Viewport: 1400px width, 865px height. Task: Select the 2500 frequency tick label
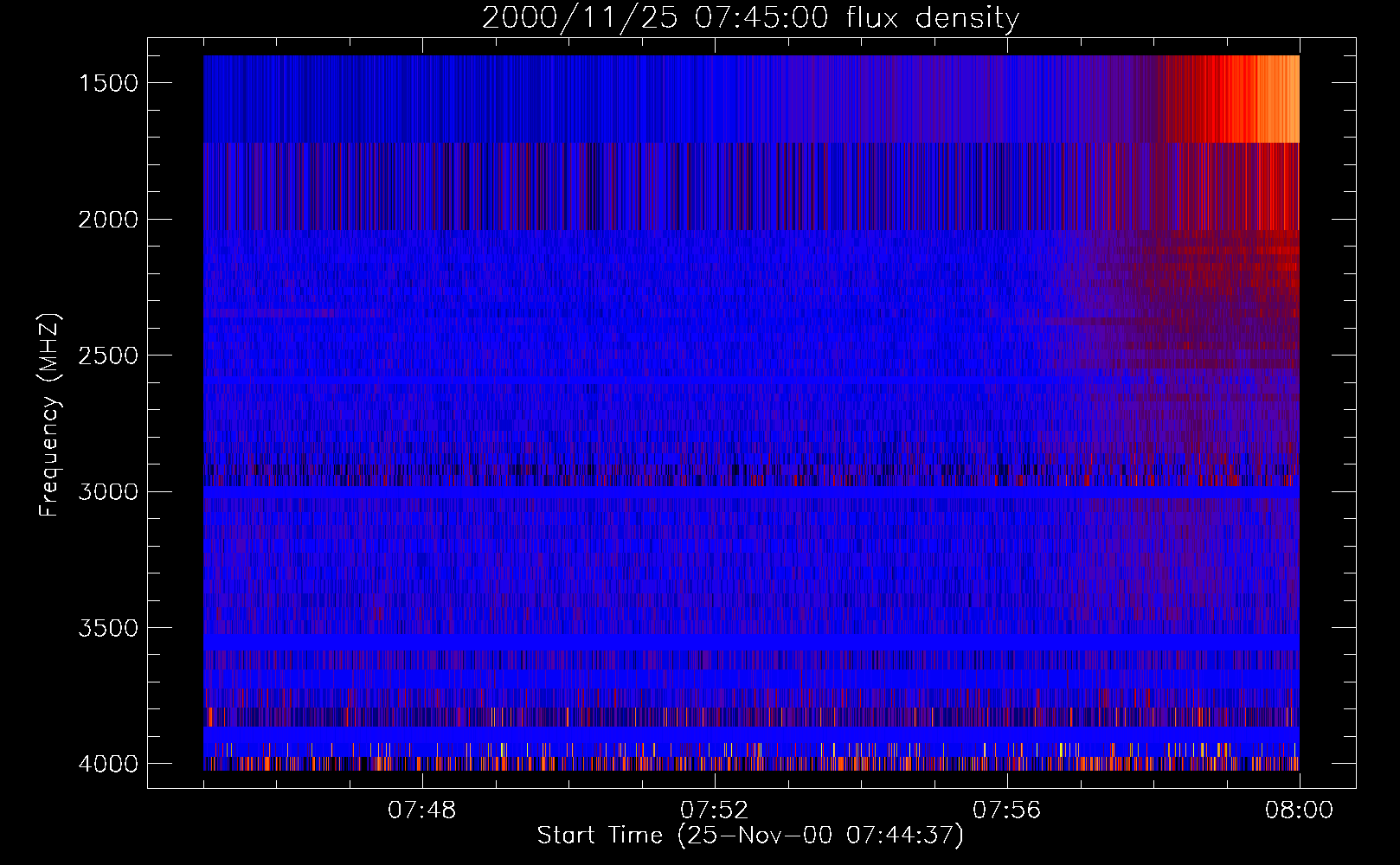(108, 356)
